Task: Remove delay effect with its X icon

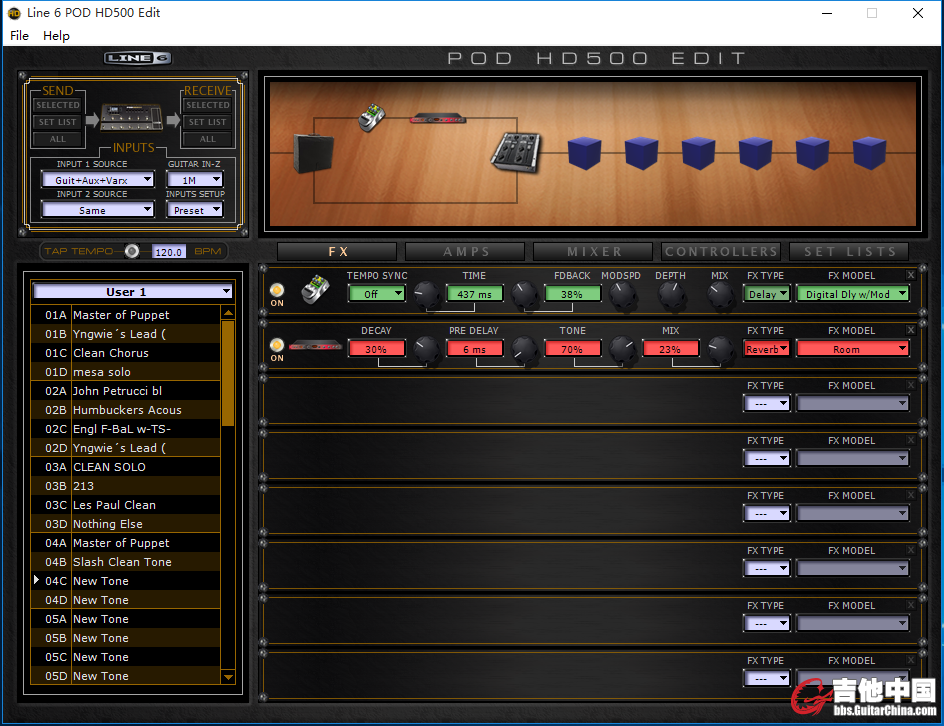Action: coord(910,275)
